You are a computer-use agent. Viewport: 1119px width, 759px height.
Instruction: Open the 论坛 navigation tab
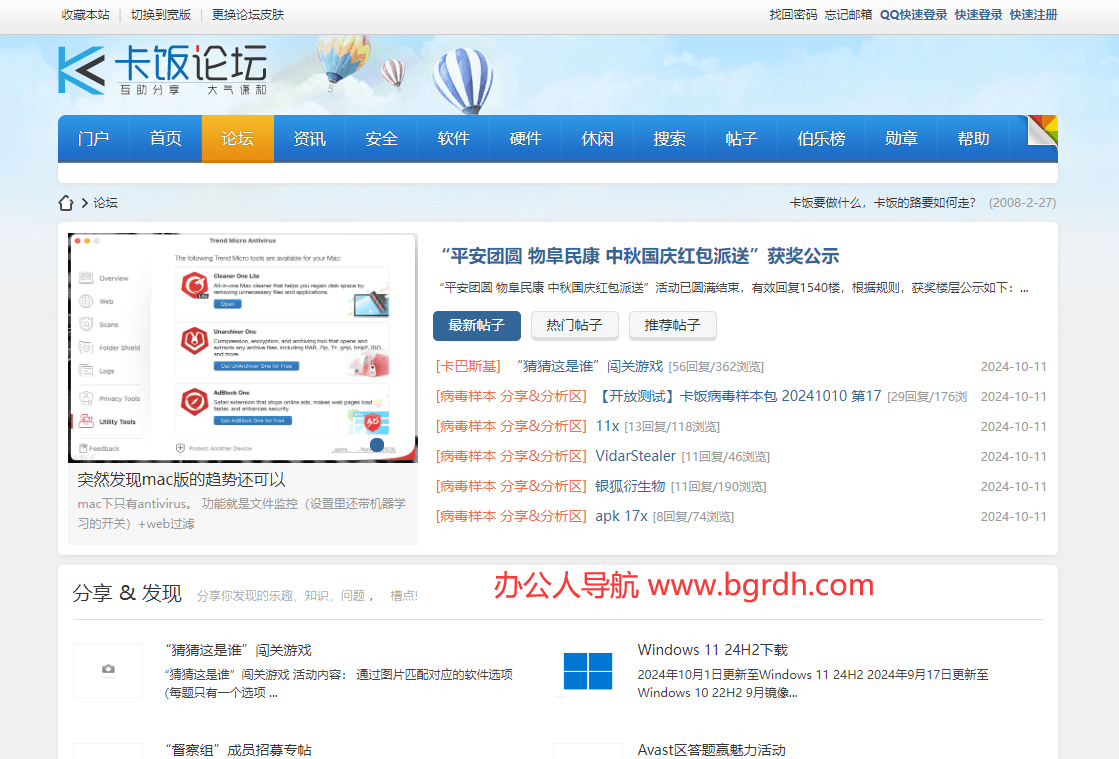click(237, 139)
